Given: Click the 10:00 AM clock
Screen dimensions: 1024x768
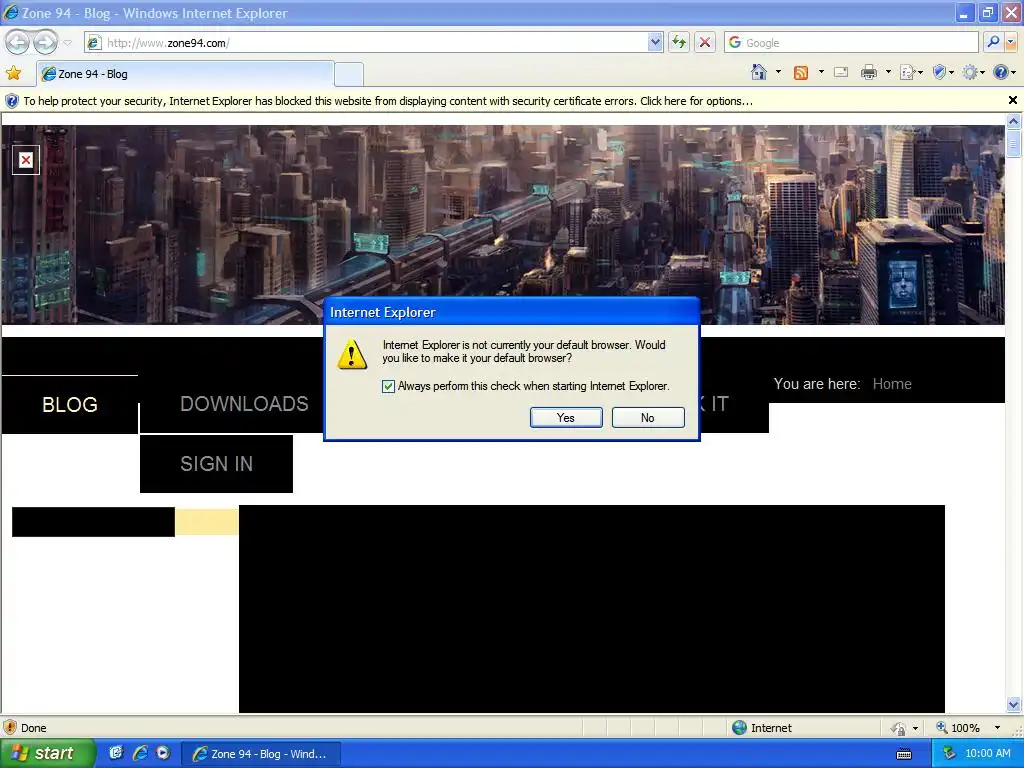Looking at the screenshot, I should click(987, 753).
